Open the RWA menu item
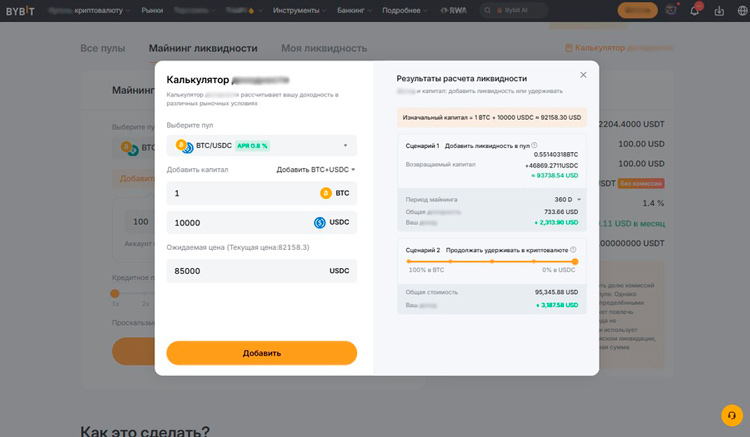The height and width of the screenshot is (437, 750). 453,10
